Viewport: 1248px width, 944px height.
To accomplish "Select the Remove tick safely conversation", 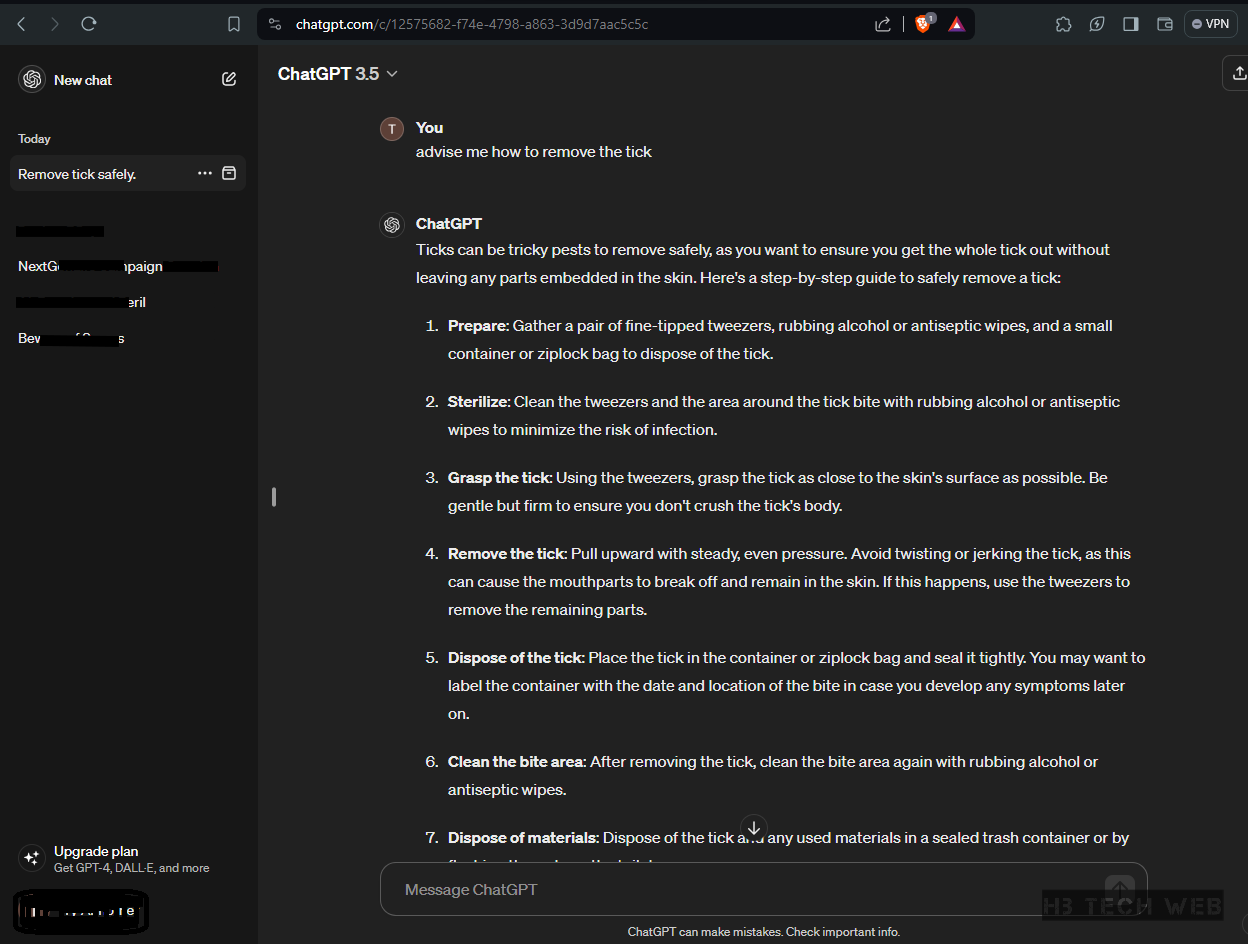I will point(100,174).
